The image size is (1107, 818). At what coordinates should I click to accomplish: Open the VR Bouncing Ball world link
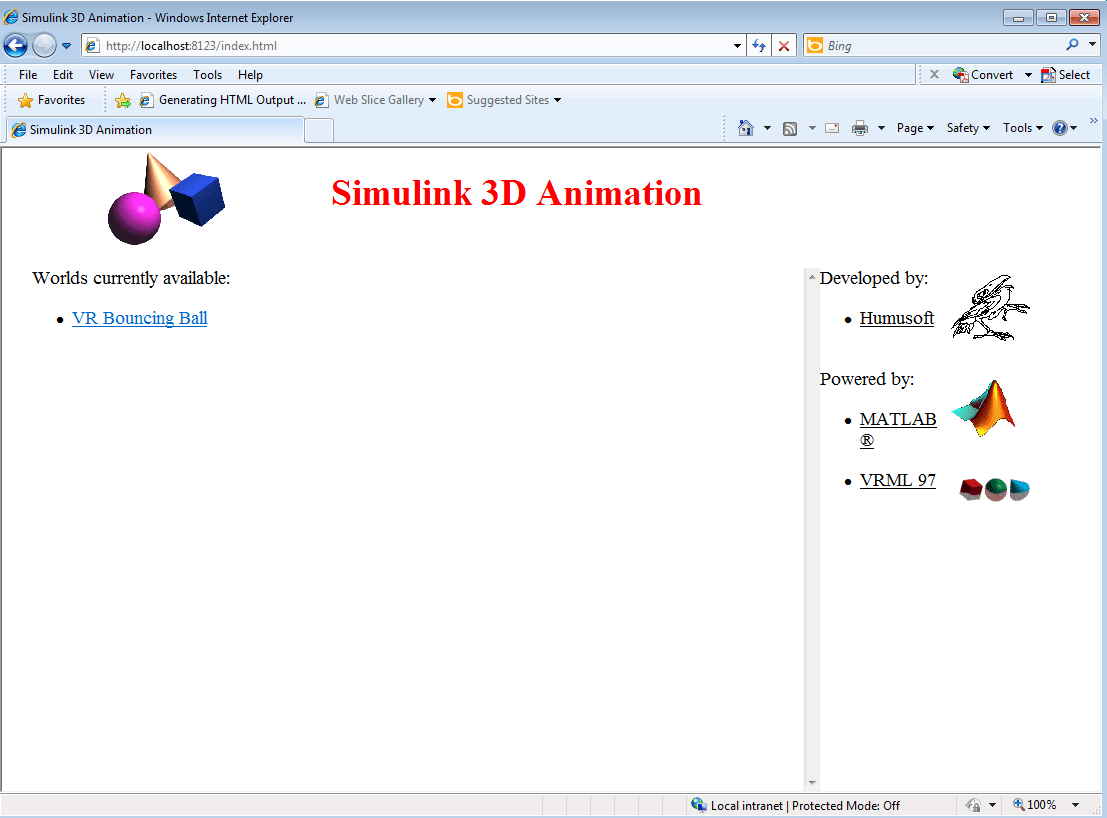(140, 318)
